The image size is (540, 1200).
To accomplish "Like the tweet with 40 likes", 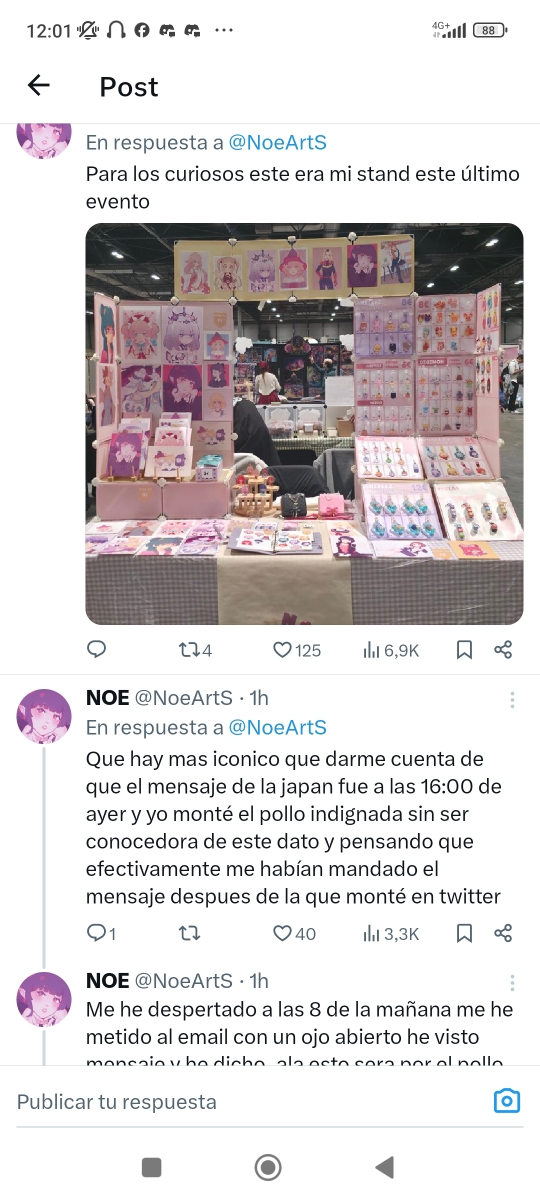I will pos(295,933).
